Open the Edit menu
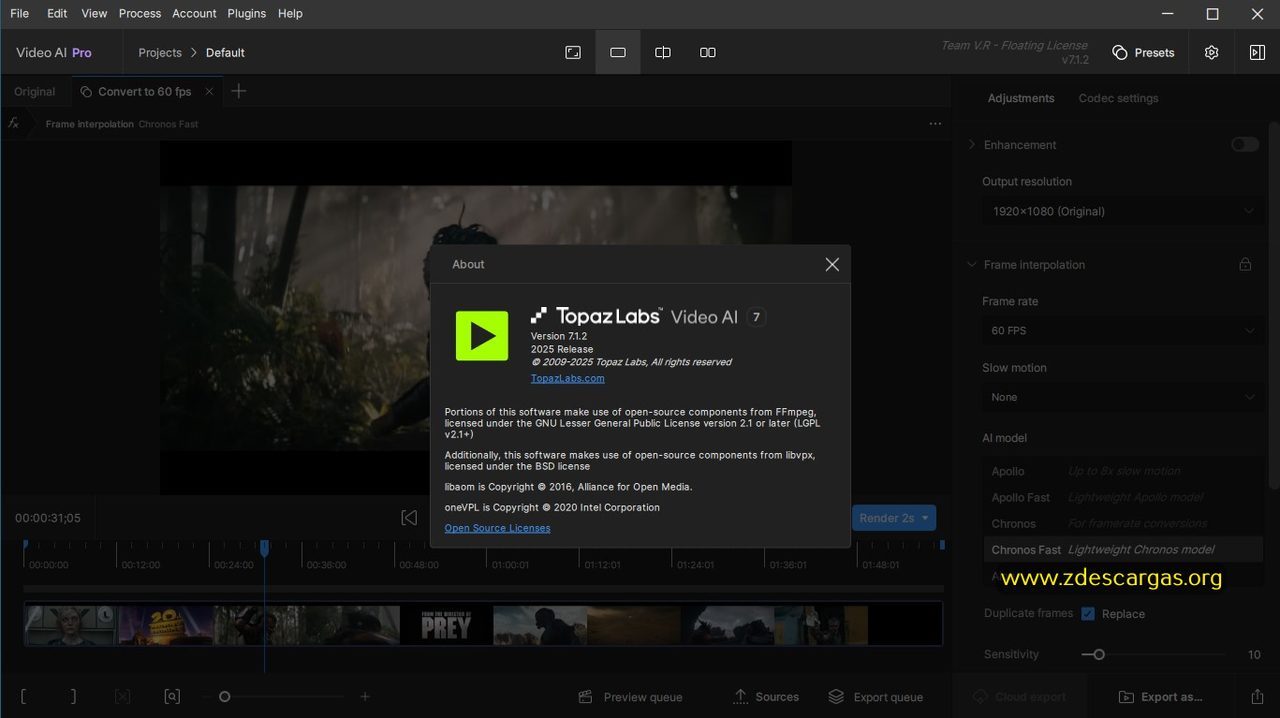 57,13
